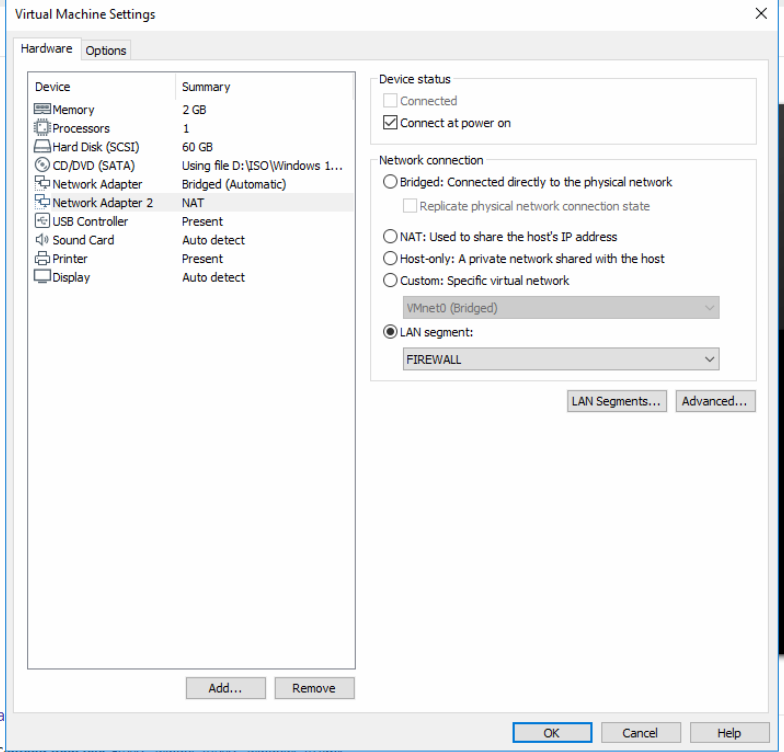Click the Display monitor icon
Viewport: 784px width, 752px height.
coord(42,276)
